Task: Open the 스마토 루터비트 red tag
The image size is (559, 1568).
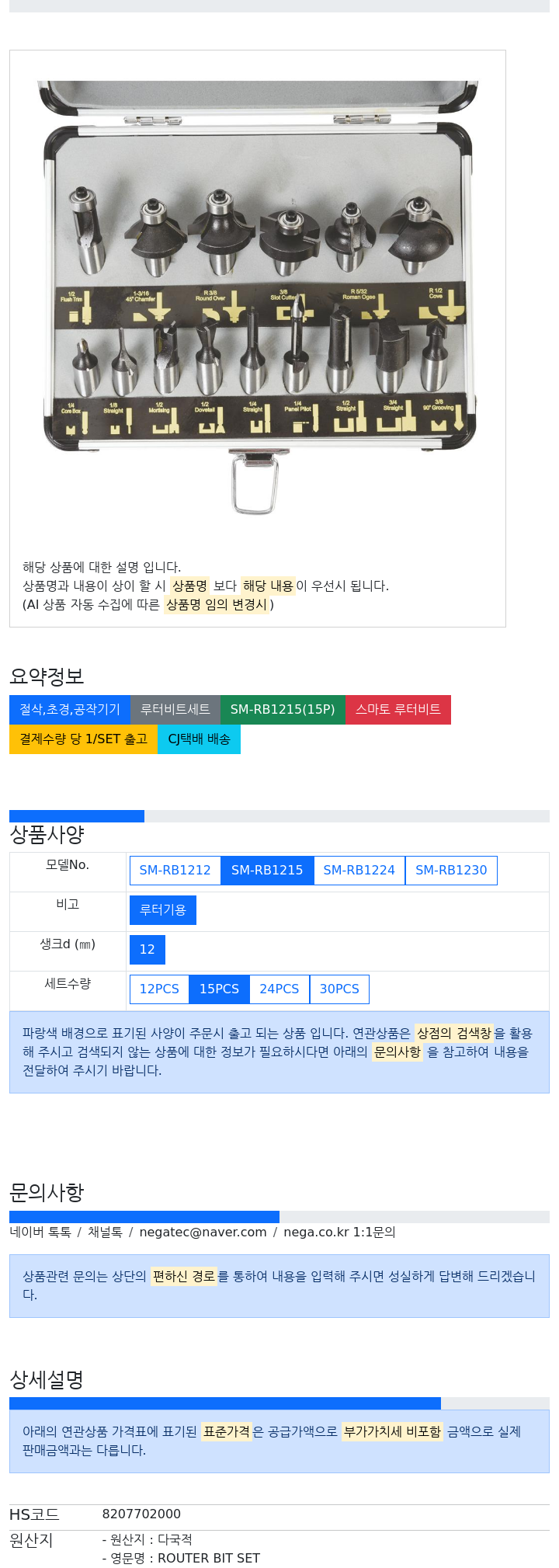Action: [398, 709]
